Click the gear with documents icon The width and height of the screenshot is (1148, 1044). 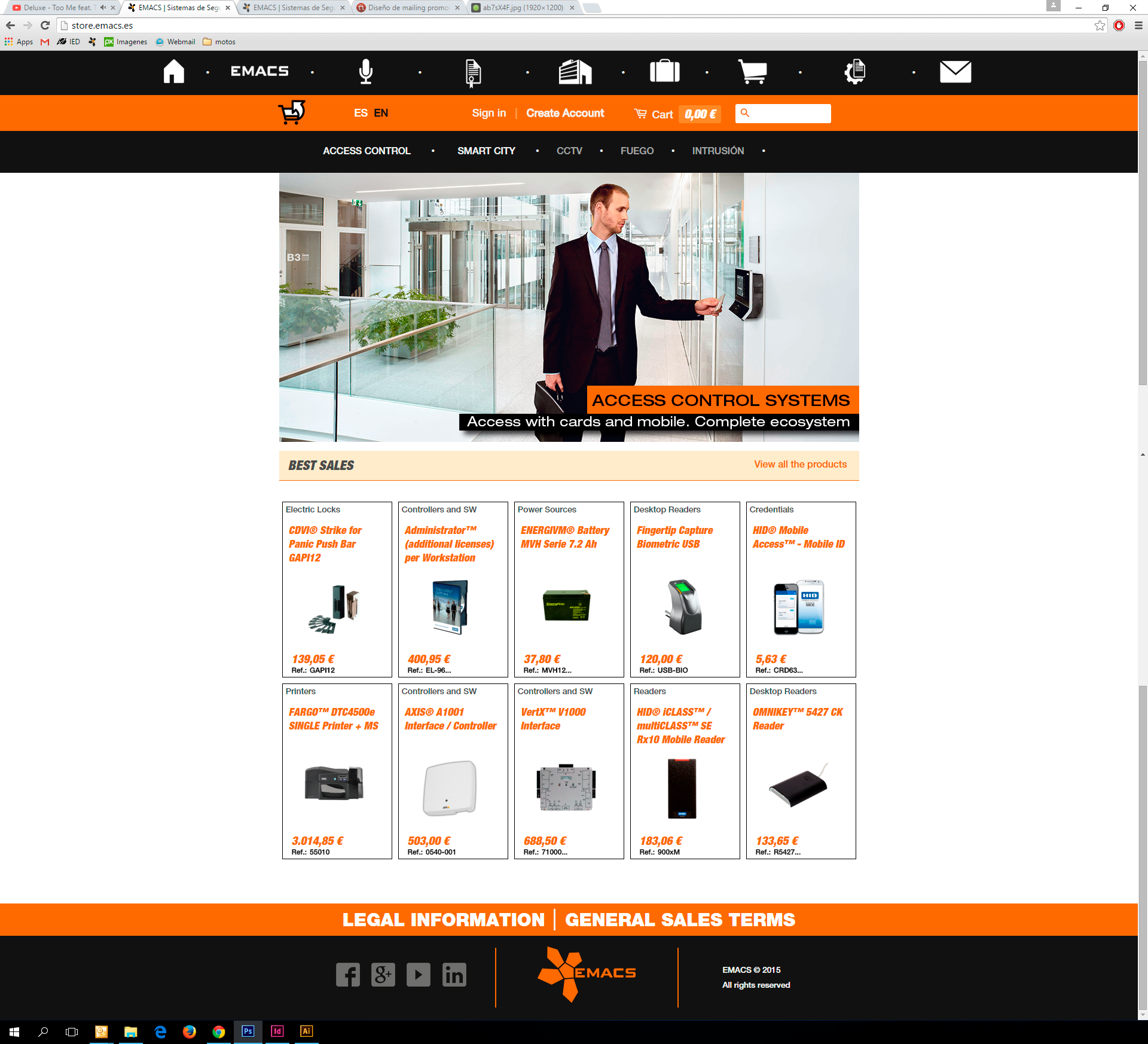click(855, 72)
